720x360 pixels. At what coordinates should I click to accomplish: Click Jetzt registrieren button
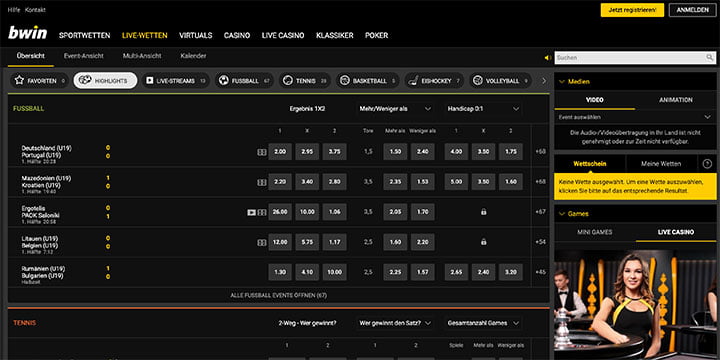coord(632,10)
